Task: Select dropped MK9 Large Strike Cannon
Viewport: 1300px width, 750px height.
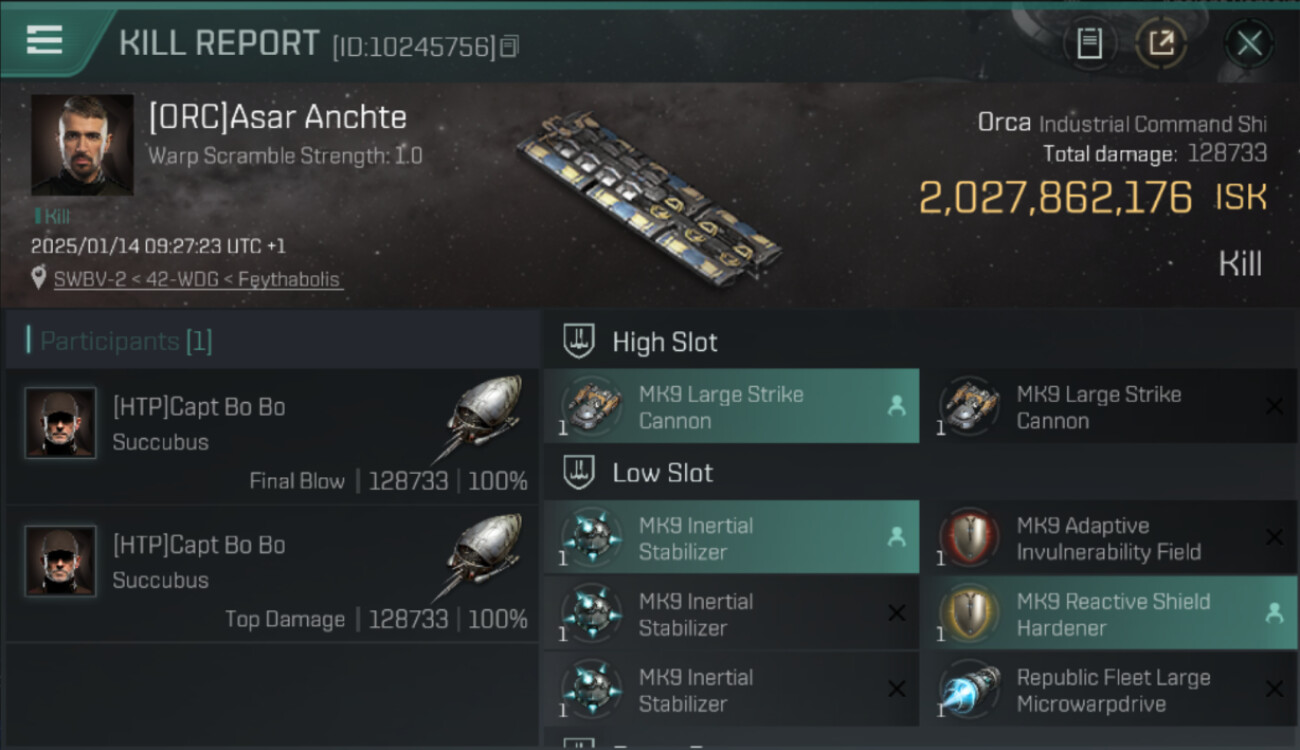Action: tap(730, 407)
